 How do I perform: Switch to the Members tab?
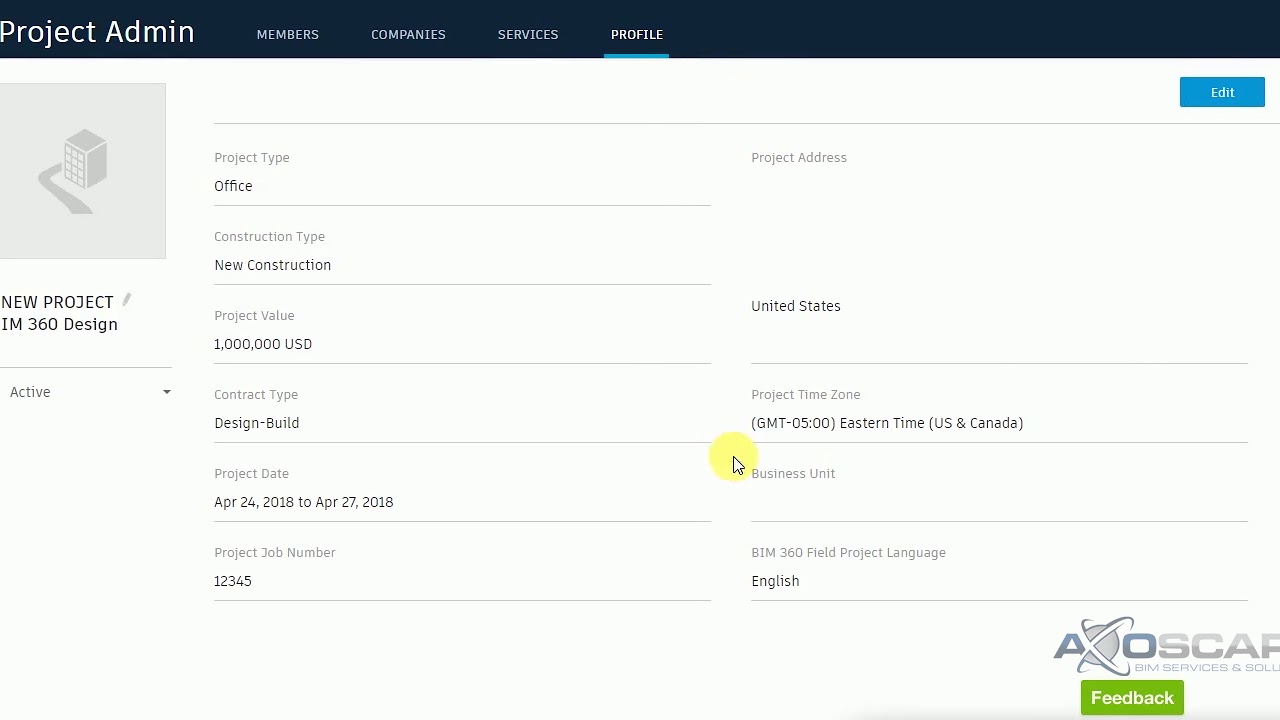click(288, 34)
